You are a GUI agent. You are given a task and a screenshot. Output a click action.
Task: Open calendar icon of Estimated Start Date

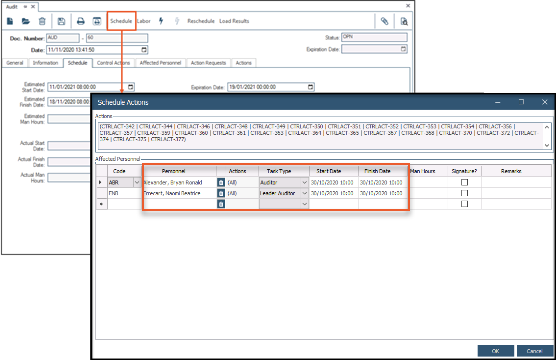[x=130, y=87]
